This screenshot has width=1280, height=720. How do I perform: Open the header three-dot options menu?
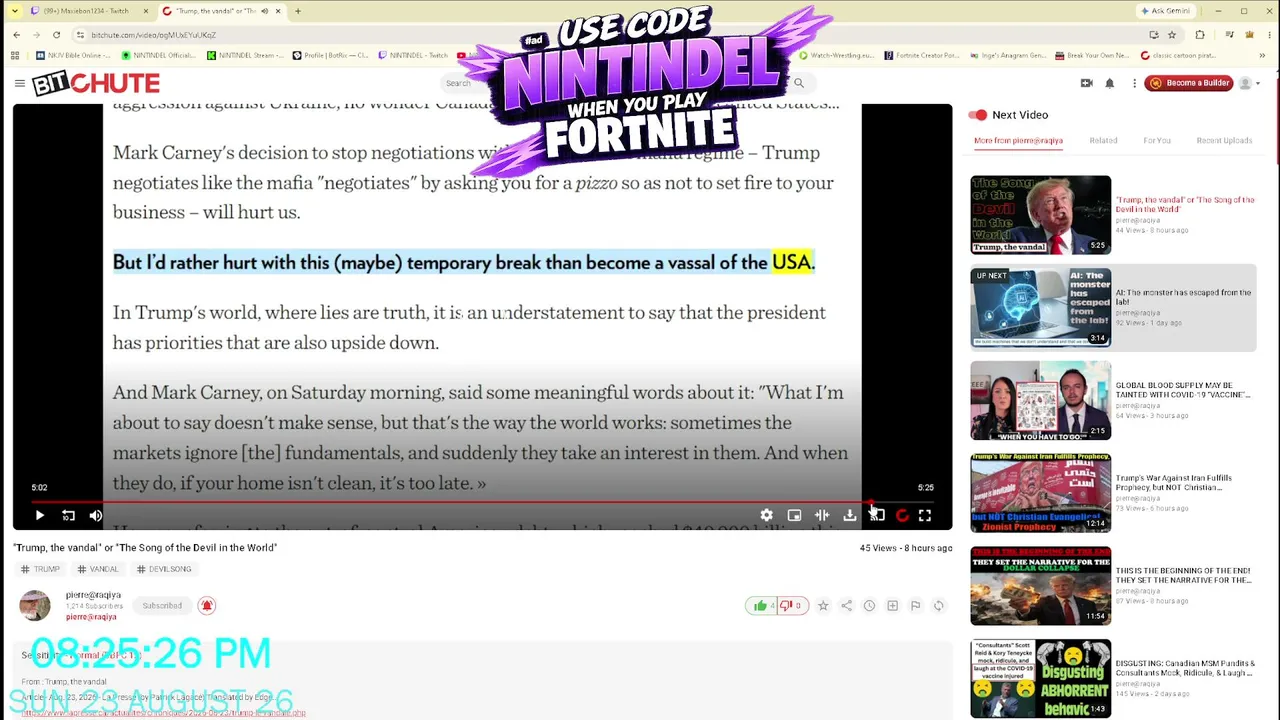tap(1134, 83)
